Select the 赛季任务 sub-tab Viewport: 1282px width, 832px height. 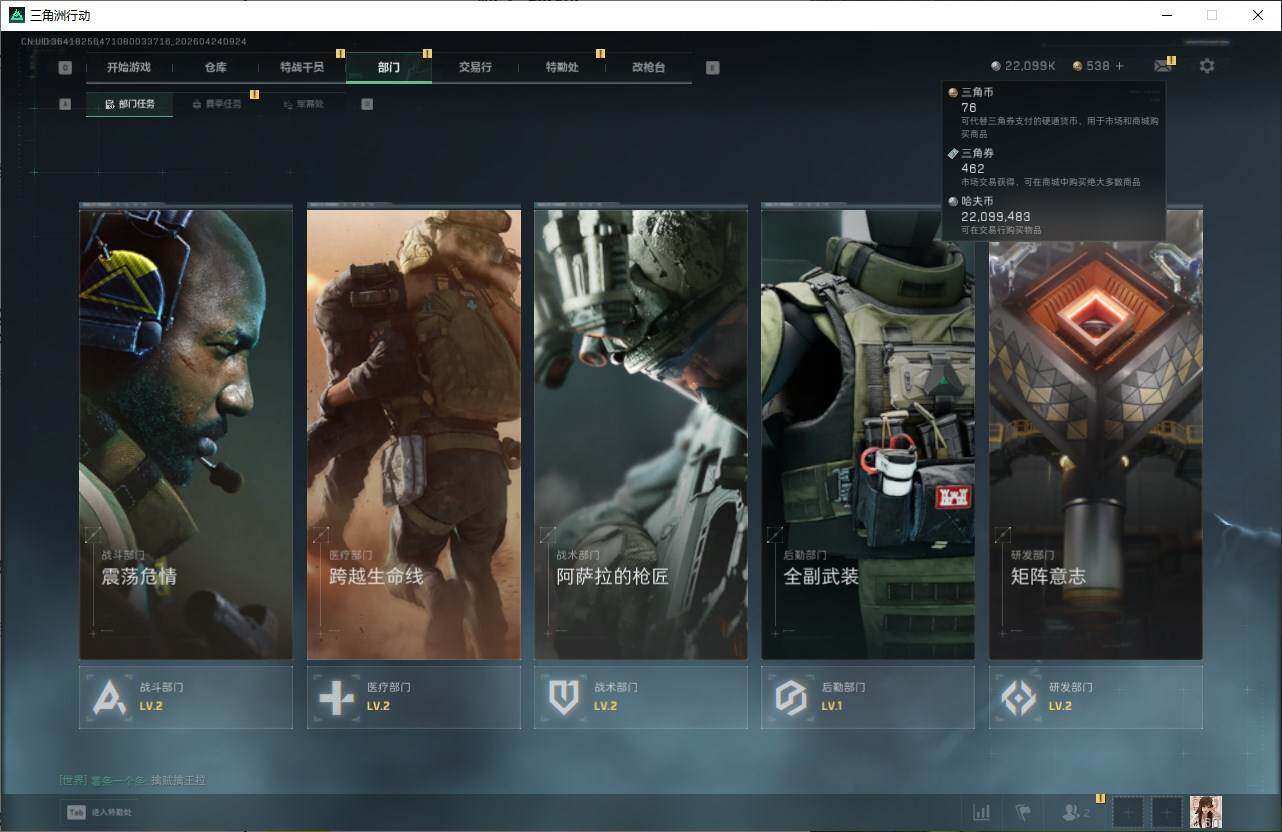[217, 104]
